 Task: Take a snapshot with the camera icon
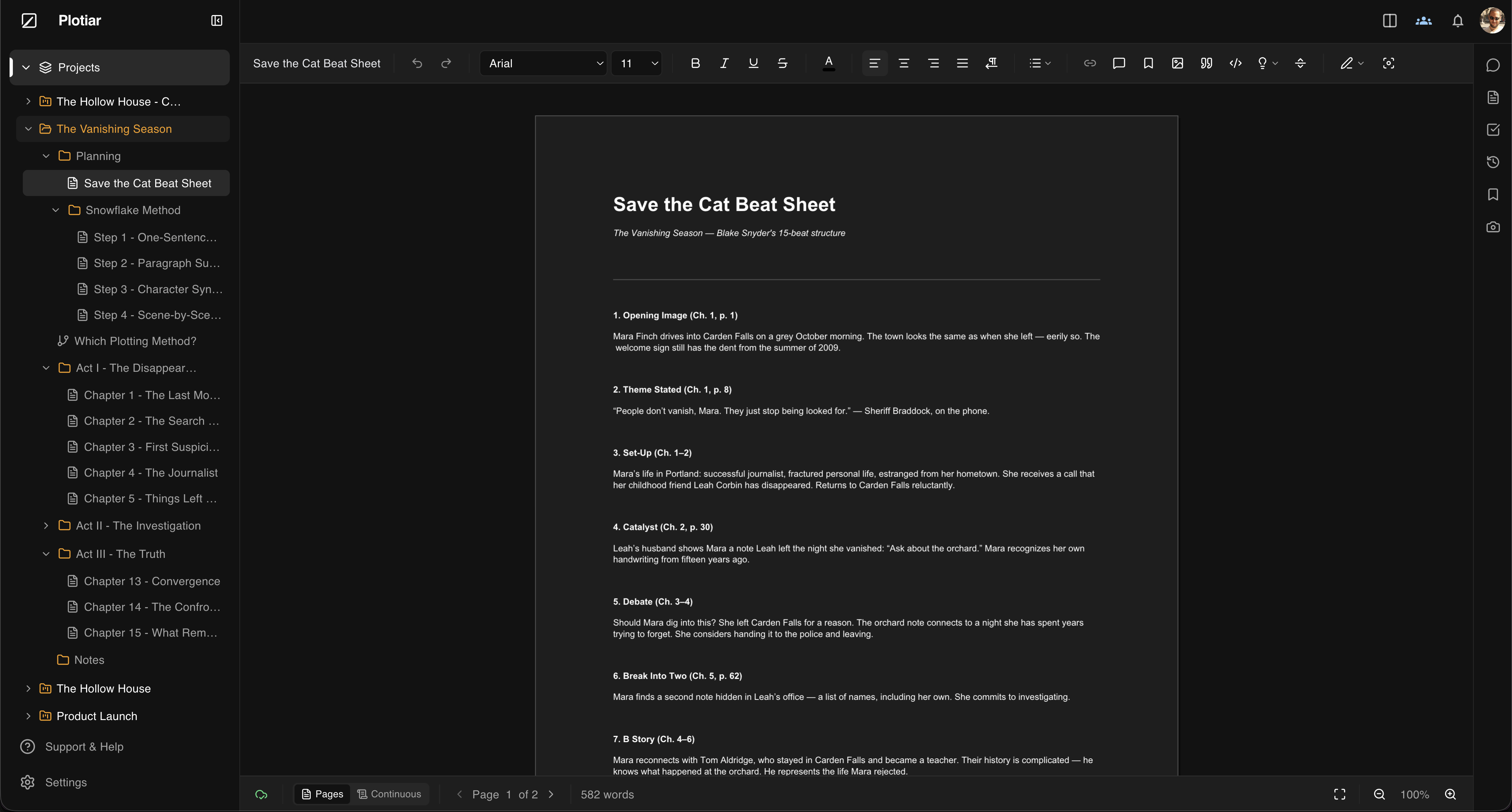pyautogui.click(x=1493, y=227)
